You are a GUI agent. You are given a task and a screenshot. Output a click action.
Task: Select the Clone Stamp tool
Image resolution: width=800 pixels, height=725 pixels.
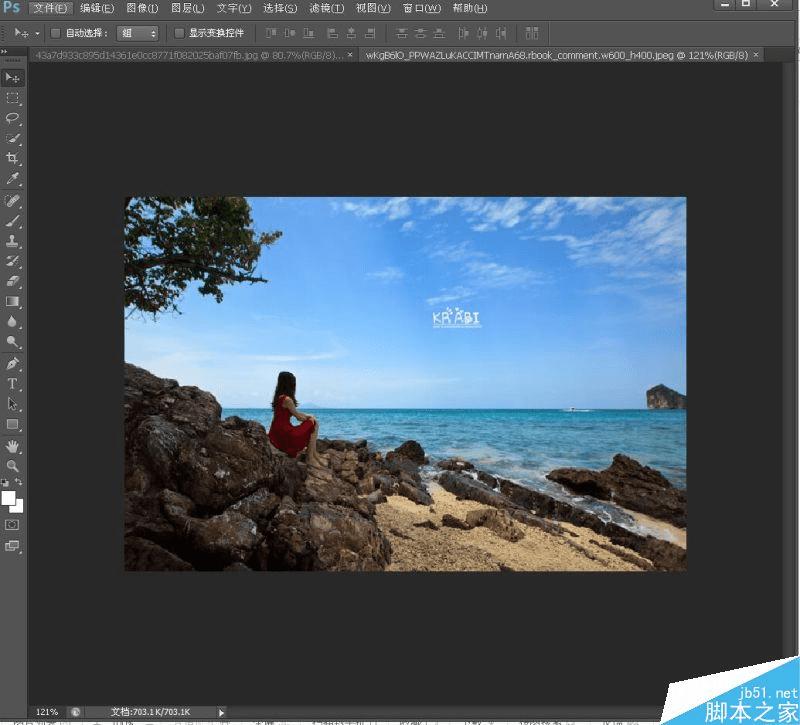point(12,241)
